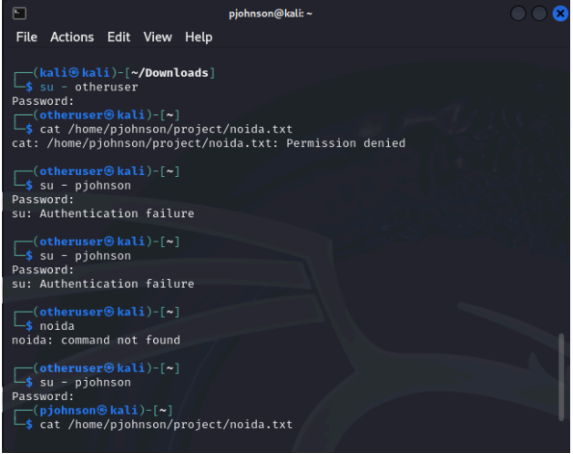Click the 'noida: command not found' line
Screen dimensions: 573x454
pyautogui.click(x=96, y=340)
